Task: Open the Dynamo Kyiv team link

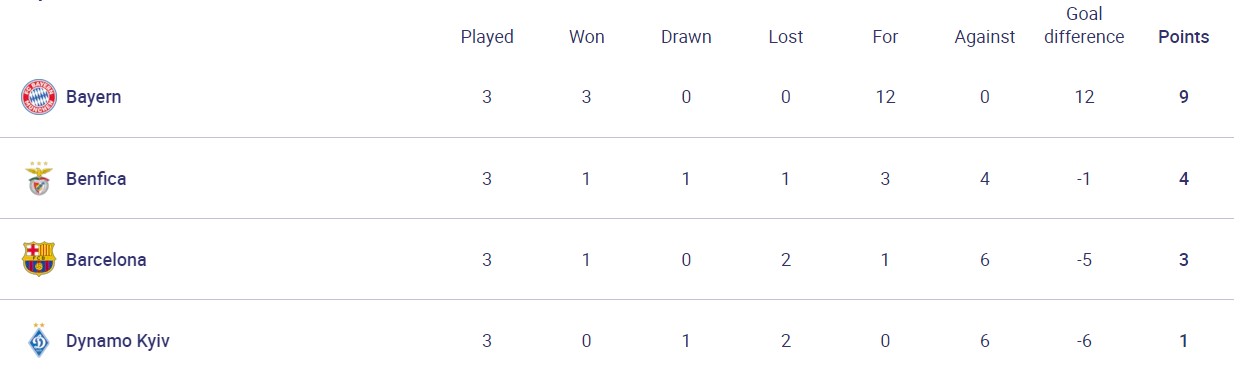Action: tap(118, 341)
